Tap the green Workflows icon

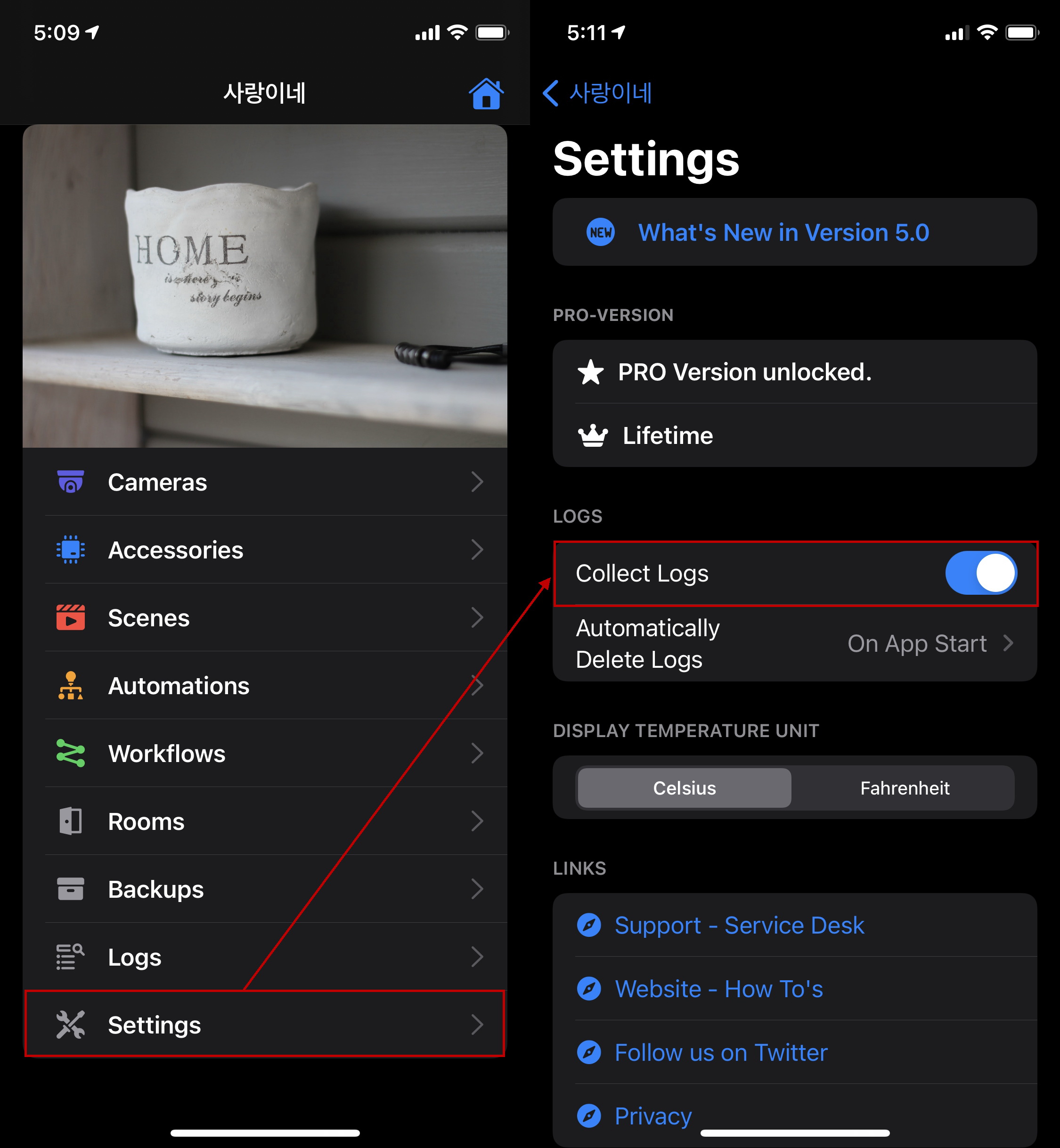pos(71,753)
